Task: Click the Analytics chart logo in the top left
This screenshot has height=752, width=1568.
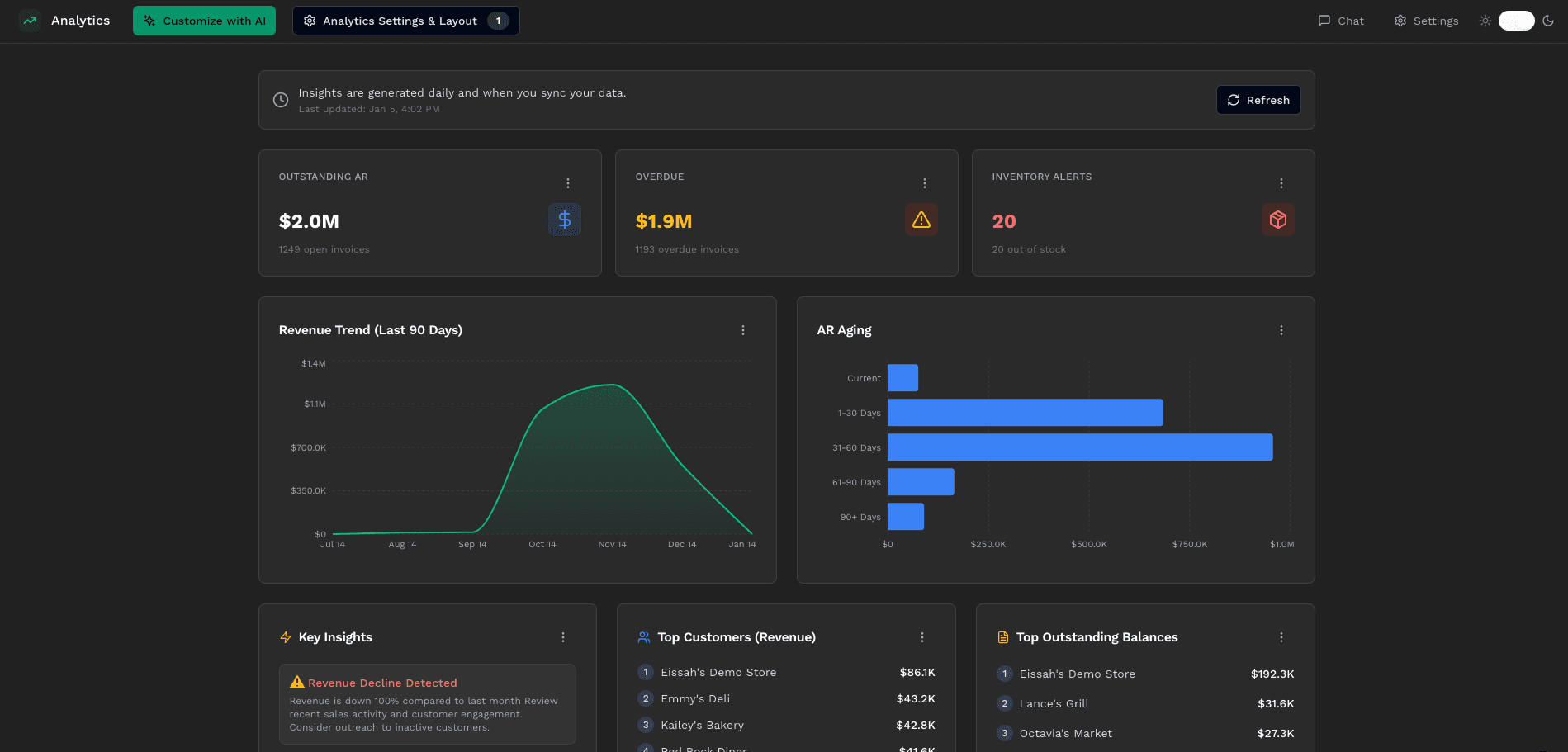Action: pyautogui.click(x=30, y=20)
